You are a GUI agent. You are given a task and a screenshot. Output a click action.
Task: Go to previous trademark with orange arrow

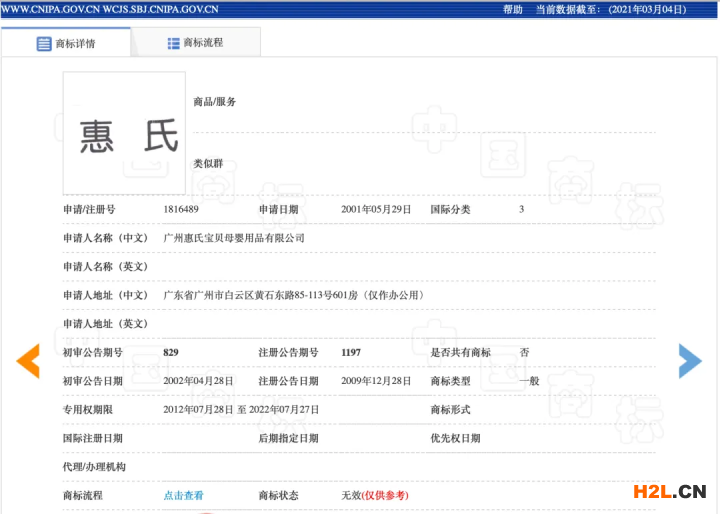(28, 361)
